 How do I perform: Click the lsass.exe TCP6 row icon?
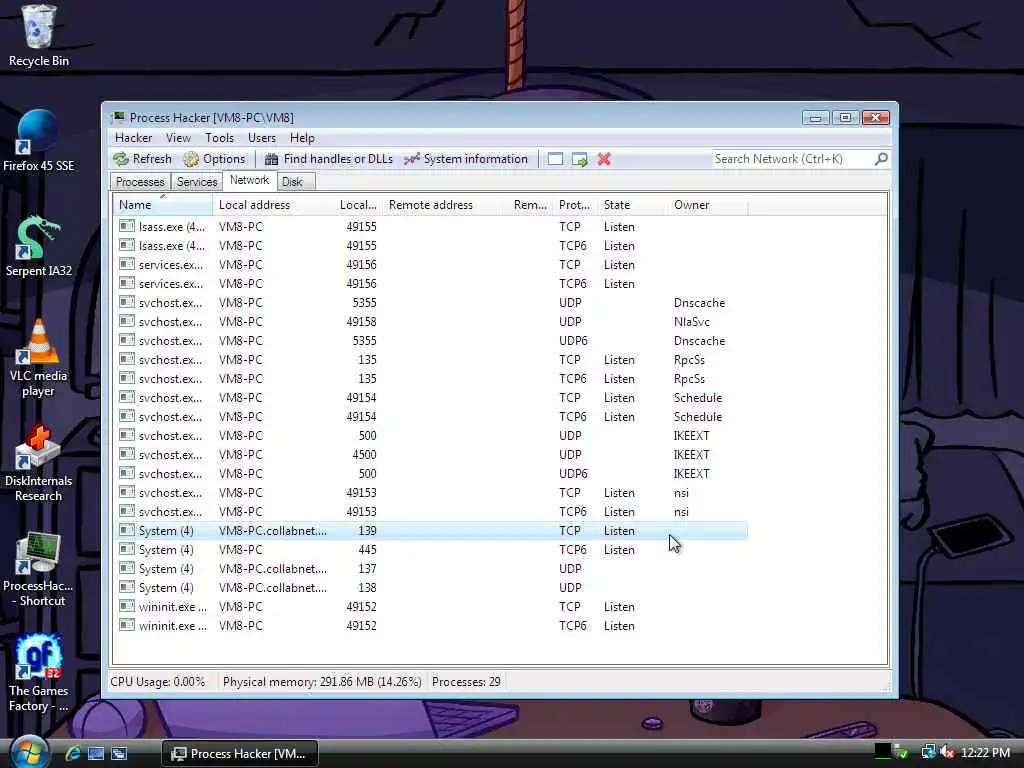point(127,245)
